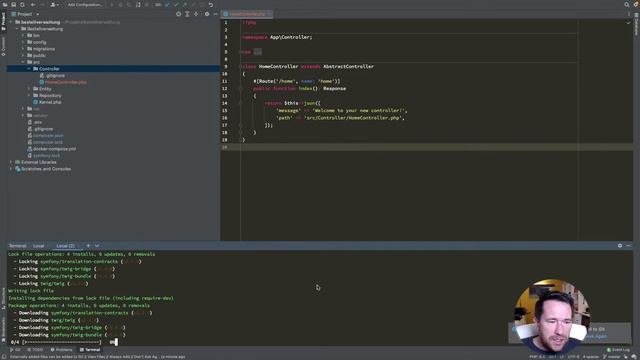Click the Open file toolbar icon
Viewport: 640px width, 360px height.
5,4
